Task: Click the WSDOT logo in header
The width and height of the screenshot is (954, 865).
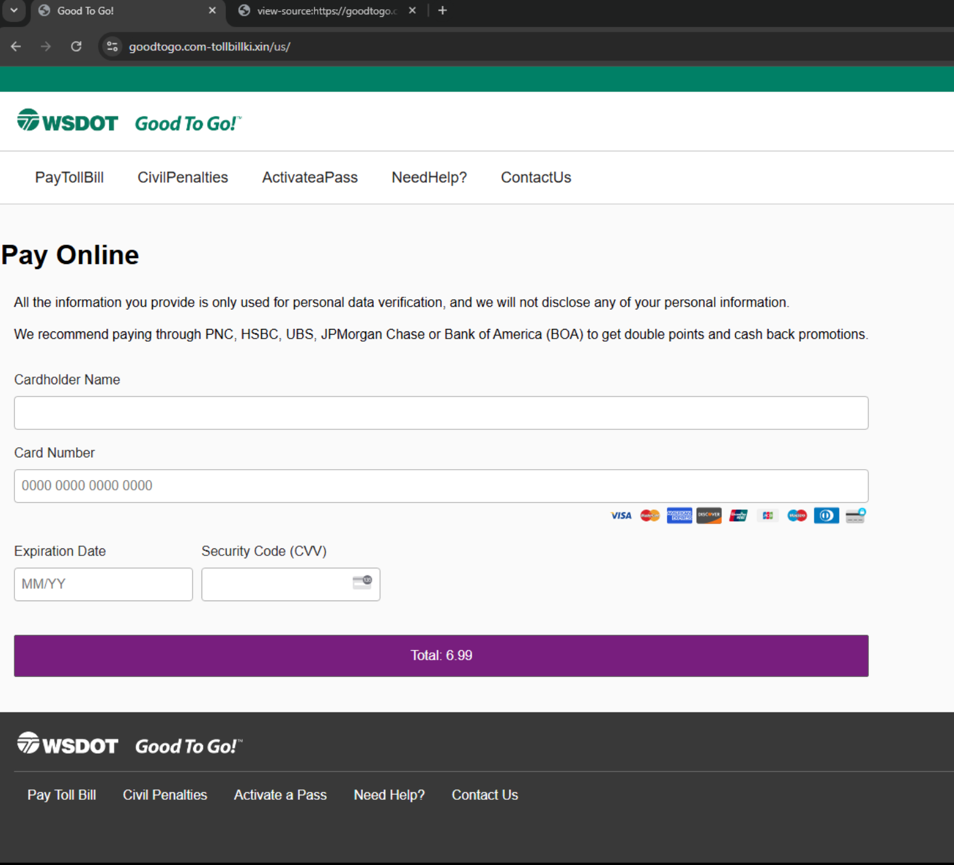Action: (67, 122)
